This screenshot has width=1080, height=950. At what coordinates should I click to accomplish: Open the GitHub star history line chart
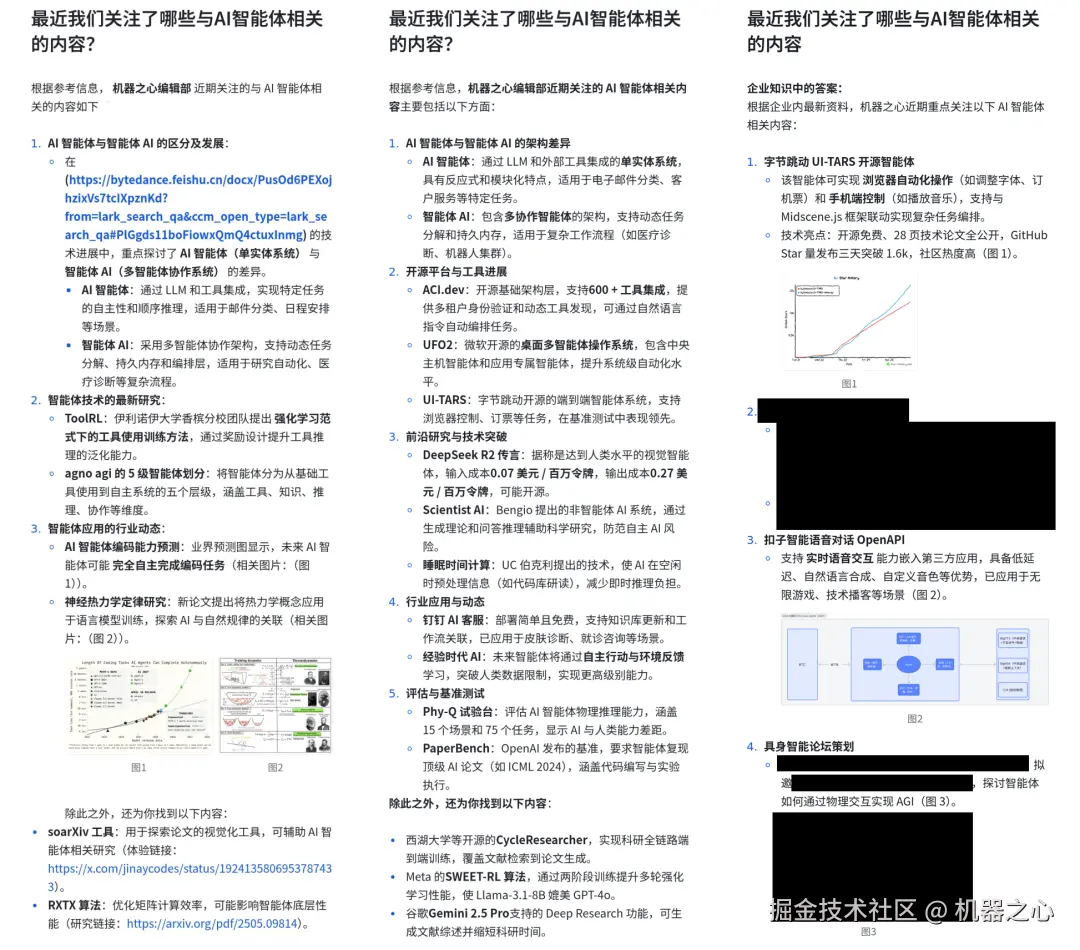pyautogui.click(x=850, y=322)
